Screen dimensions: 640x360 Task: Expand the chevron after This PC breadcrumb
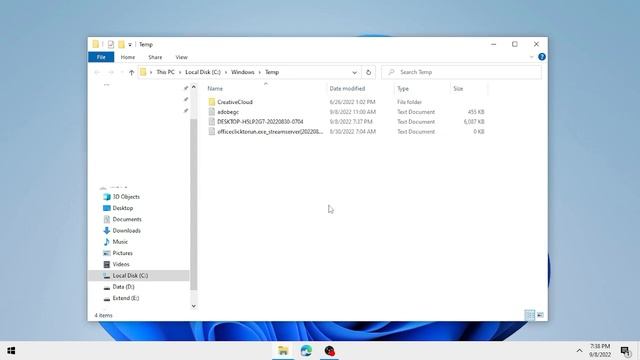pos(180,72)
